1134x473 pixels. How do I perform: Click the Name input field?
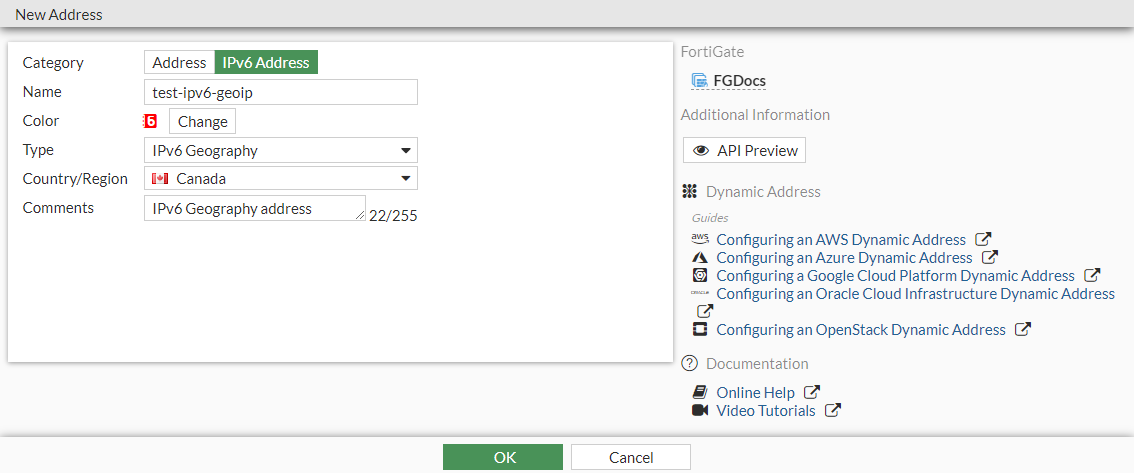click(280, 92)
